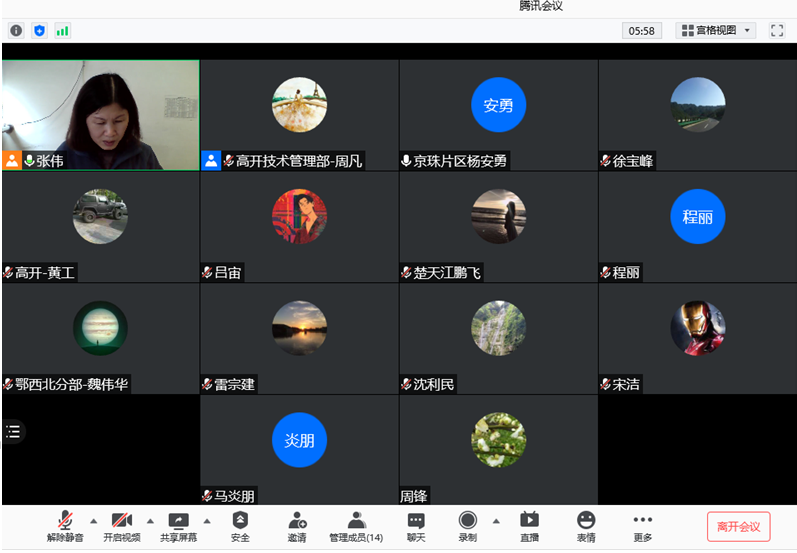
Task: Click the blue co-host badge by 周凡
Action: point(211,161)
